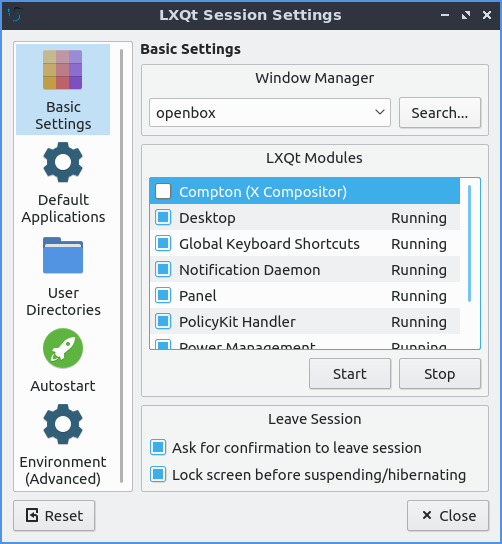
Task: Expand the openbox window manager dropdown arrow
Action: click(380, 112)
